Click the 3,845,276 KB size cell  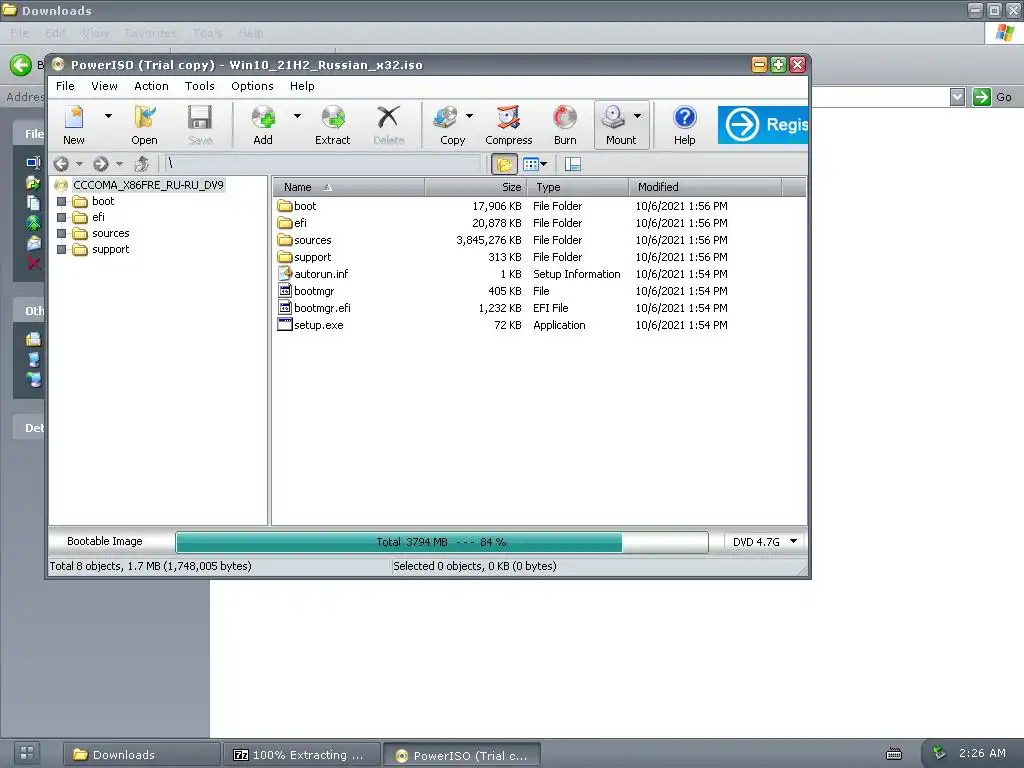click(x=488, y=240)
